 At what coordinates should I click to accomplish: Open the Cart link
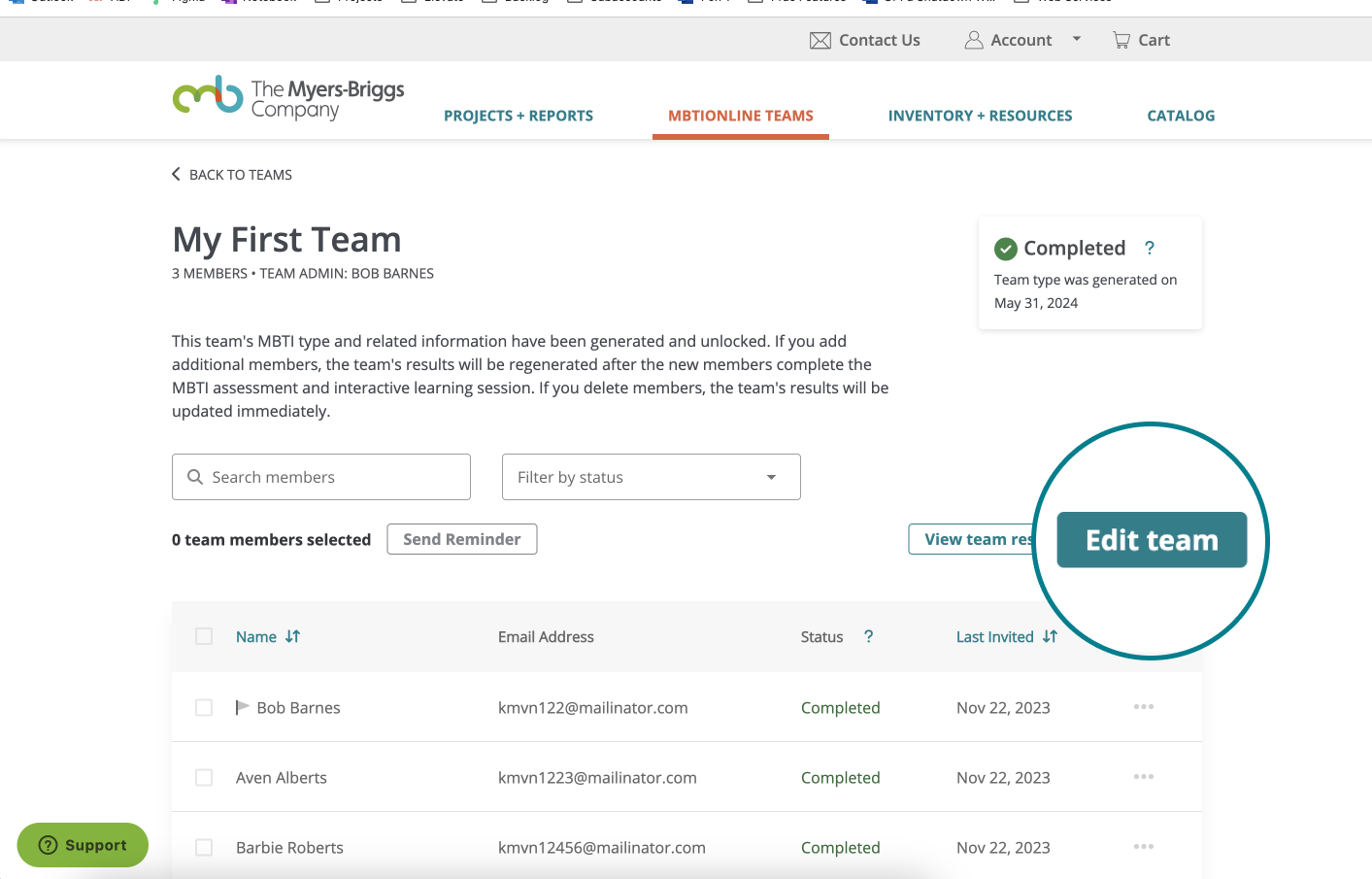pyautogui.click(x=1154, y=40)
